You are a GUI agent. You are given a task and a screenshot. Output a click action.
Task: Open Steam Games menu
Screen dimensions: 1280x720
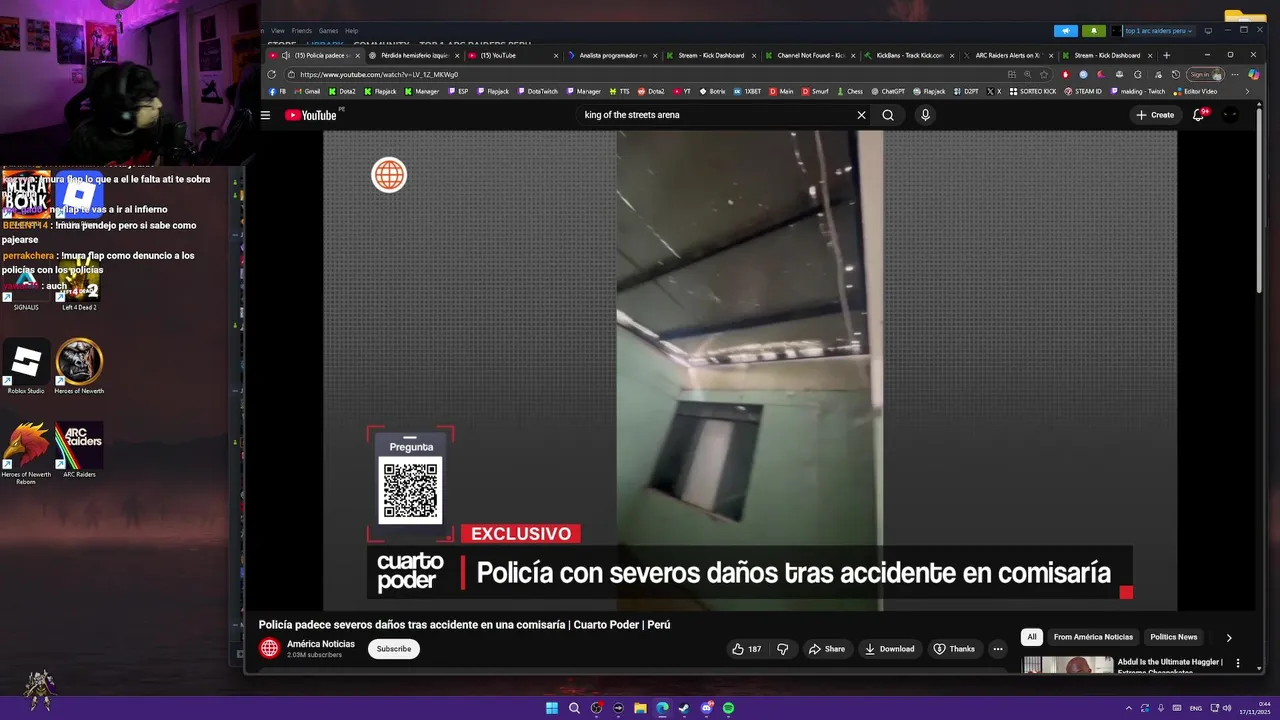pyautogui.click(x=328, y=31)
